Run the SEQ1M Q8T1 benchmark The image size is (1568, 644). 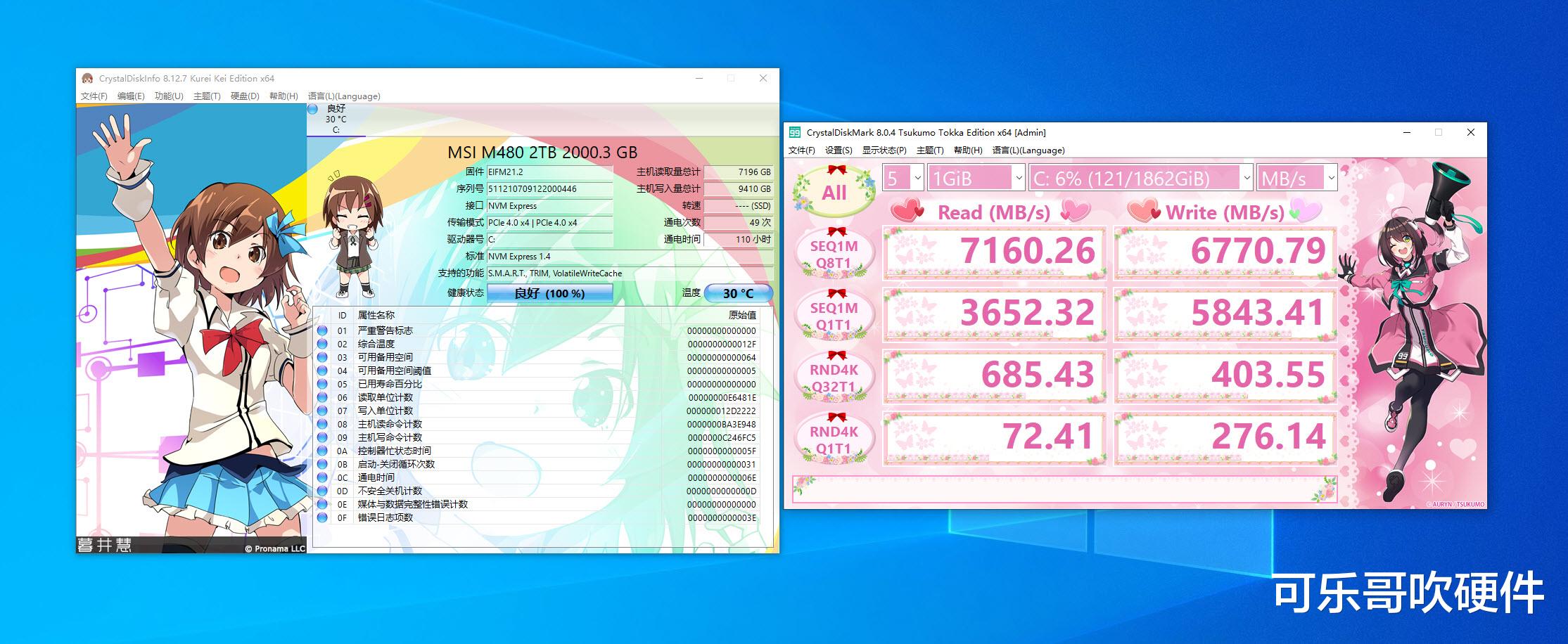click(834, 253)
